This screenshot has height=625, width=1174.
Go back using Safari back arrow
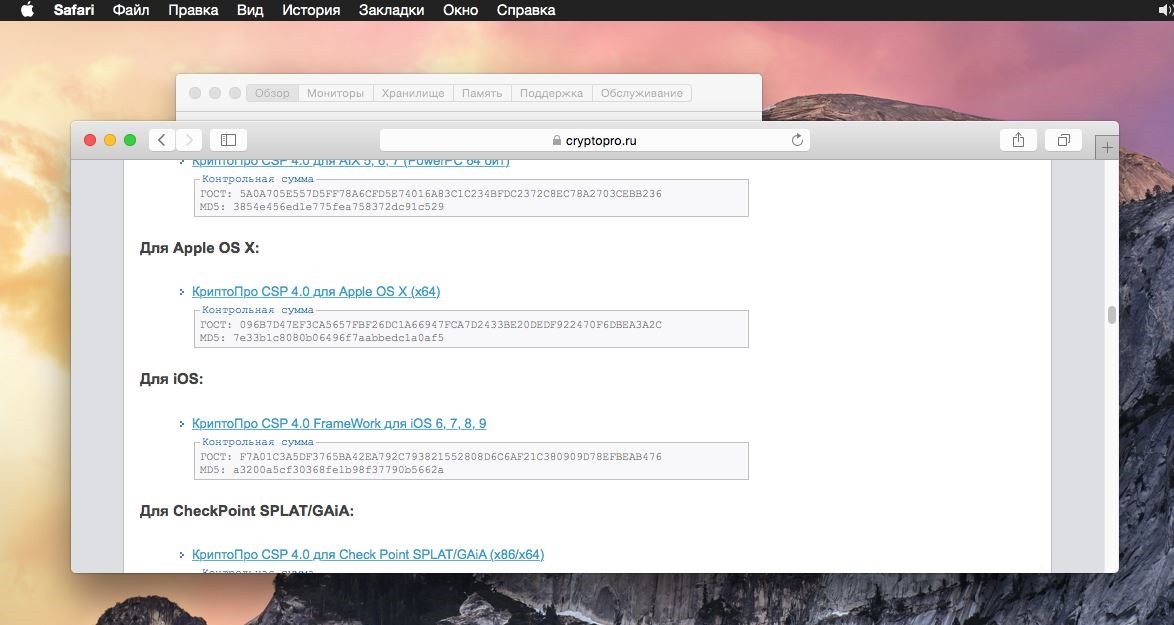[162, 140]
